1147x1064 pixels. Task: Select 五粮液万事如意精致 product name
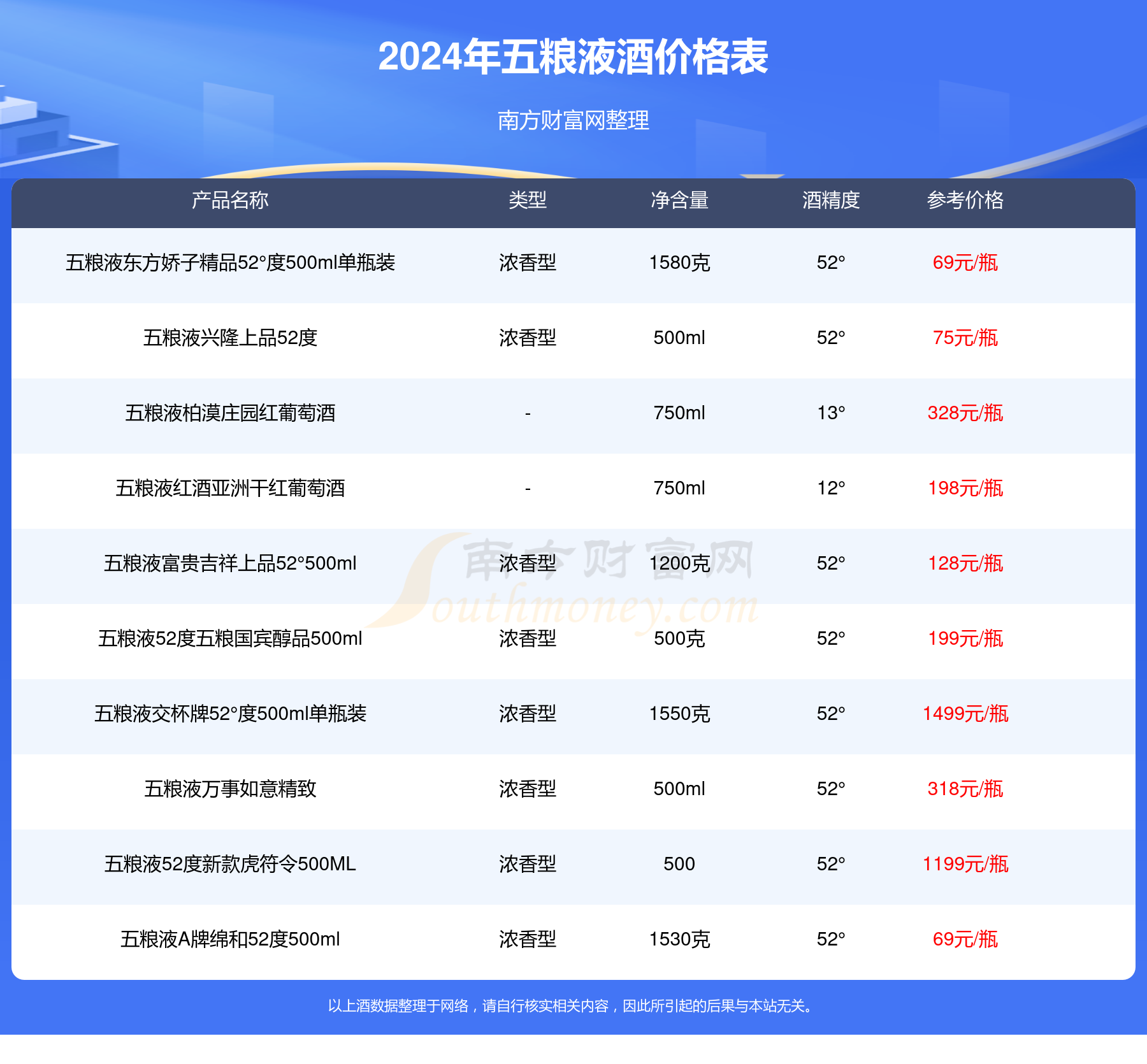pyautogui.click(x=230, y=789)
